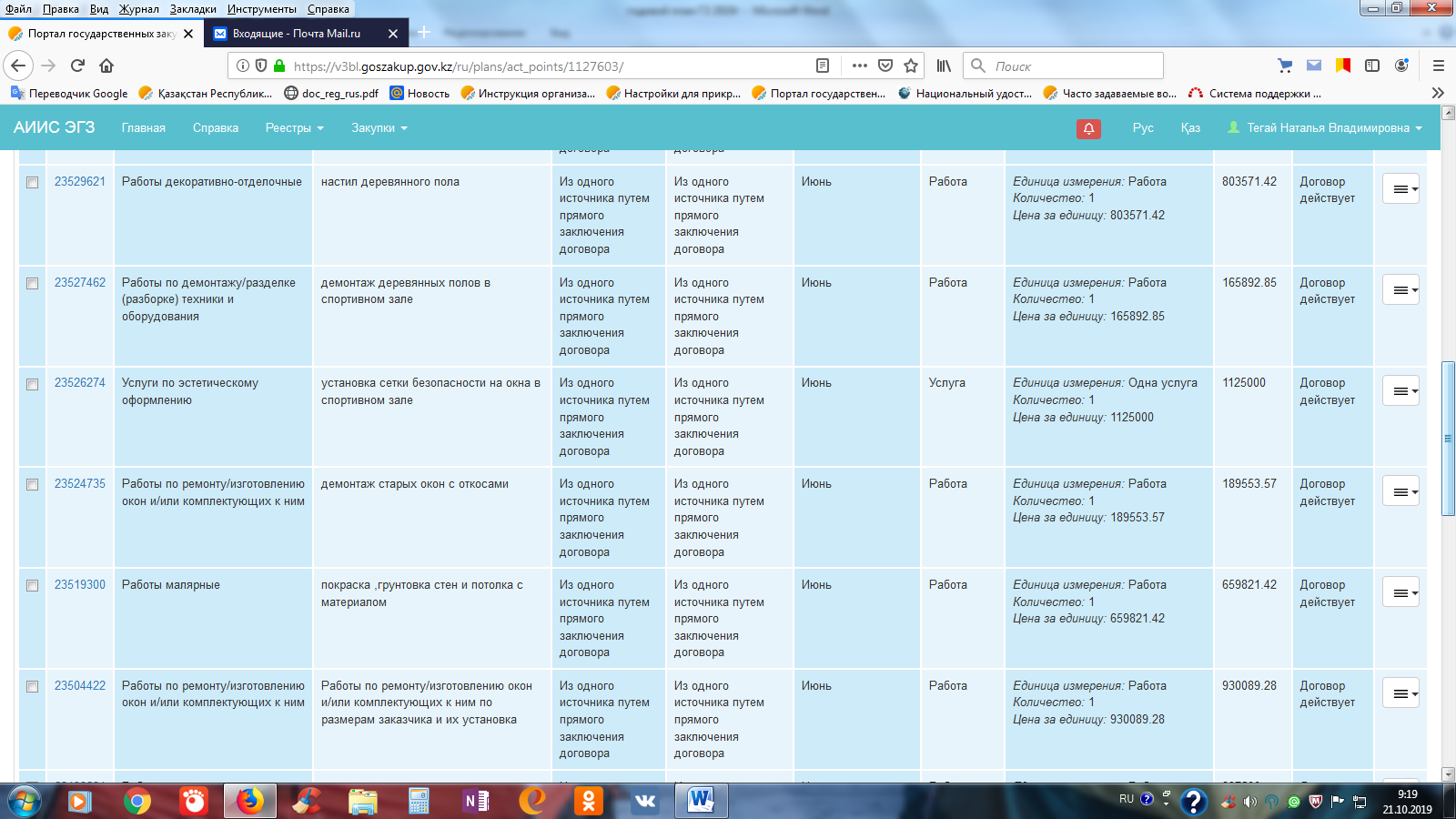
Task: Save page to Pocket icon
Action: click(x=885, y=66)
